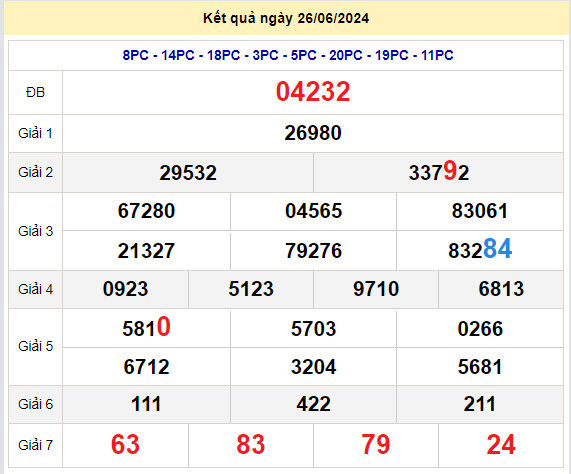Click the ĐB row label
The height and width of the screenshot is (474, 571).
35,92
